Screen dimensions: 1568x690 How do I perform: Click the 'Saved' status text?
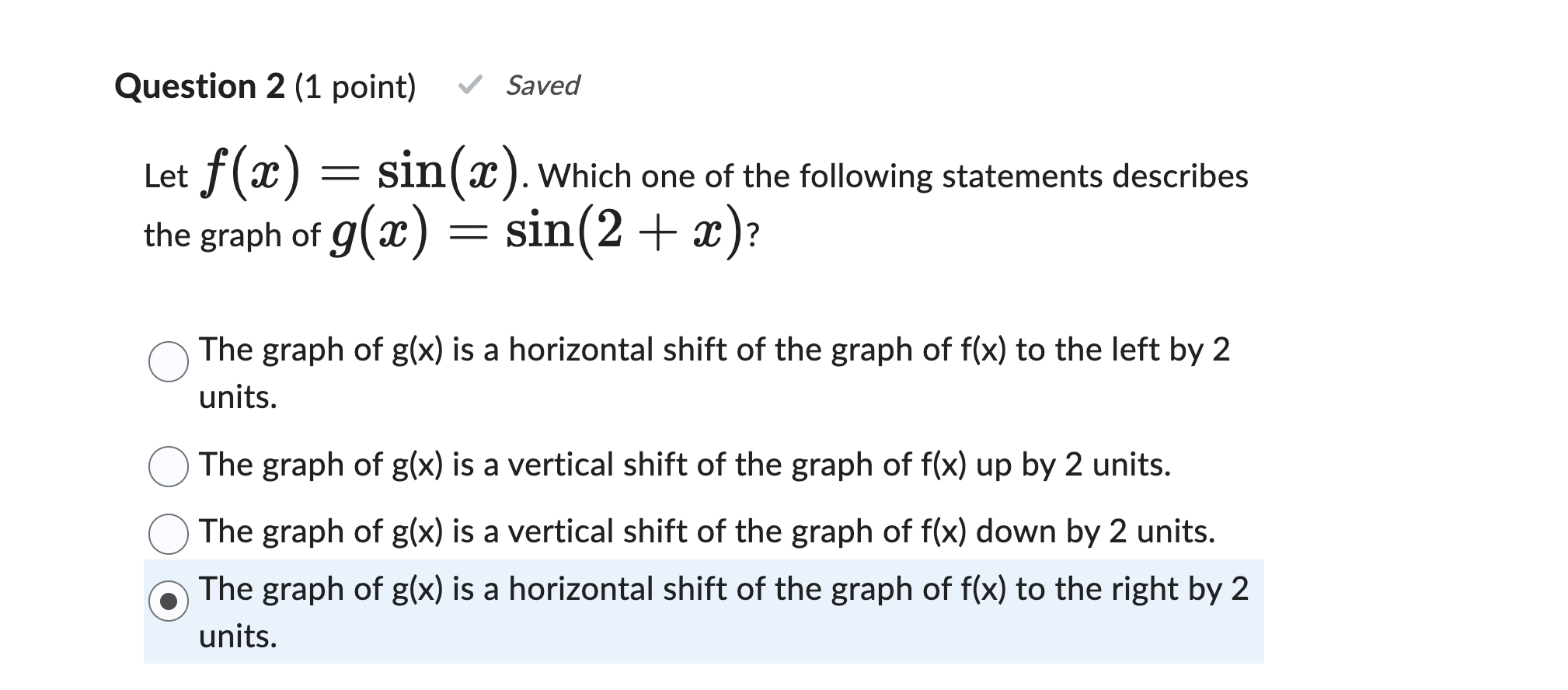(542, 85)
